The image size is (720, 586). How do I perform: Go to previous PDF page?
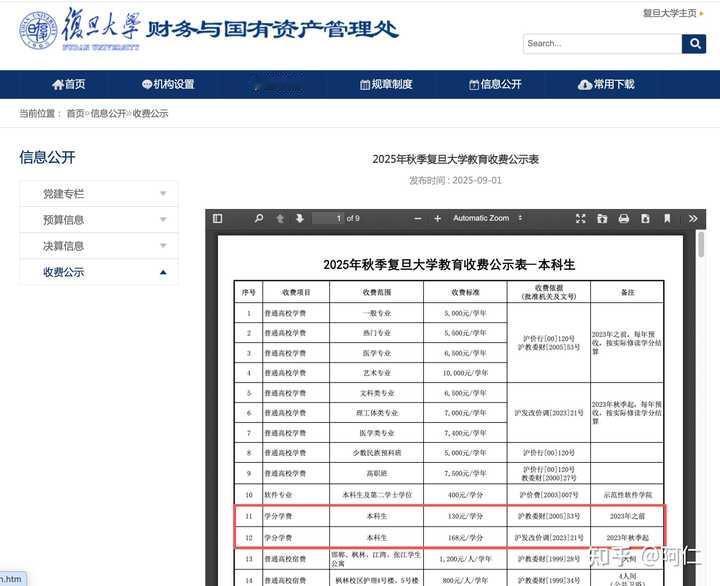tap(280, 219)
